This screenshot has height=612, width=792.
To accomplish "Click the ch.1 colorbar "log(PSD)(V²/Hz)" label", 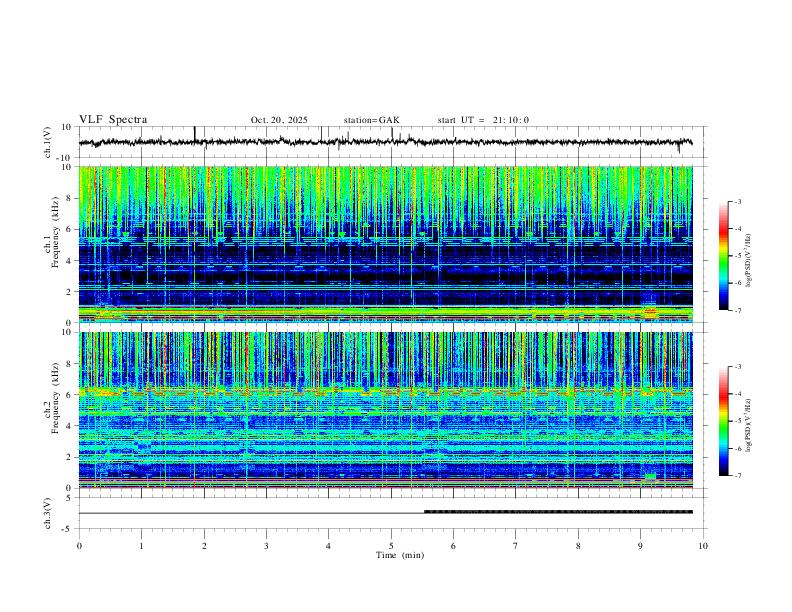I will tap(749, 260).
